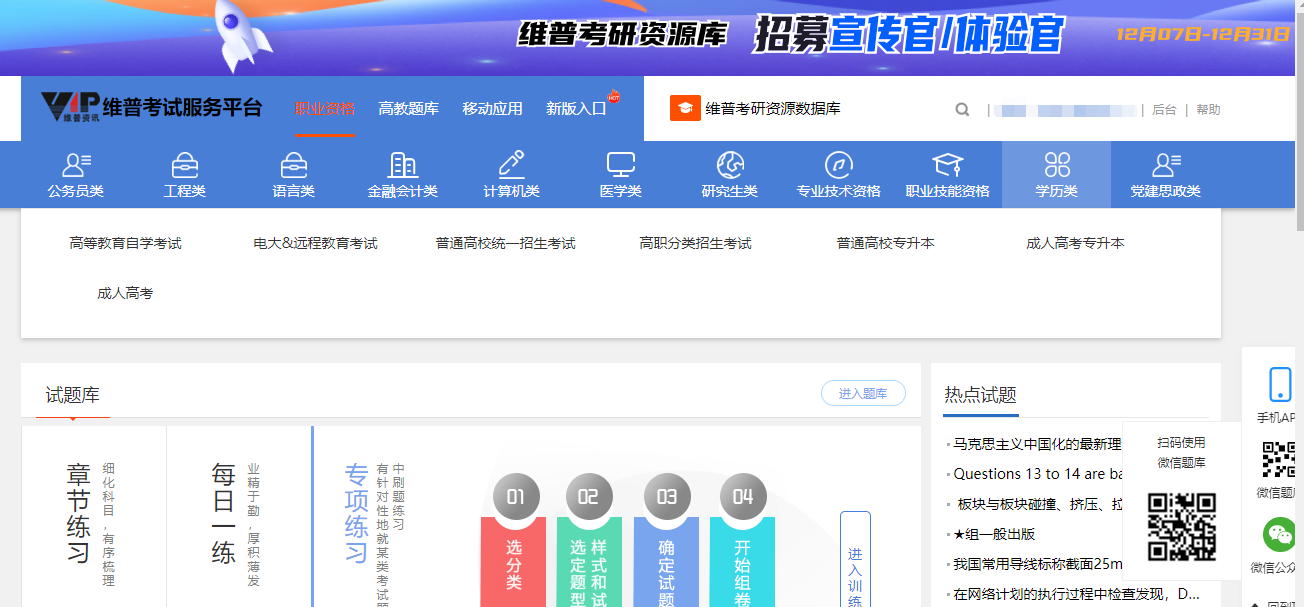This screenshot has height=607, width=1304.
Task: Switch to the 高教题库 tab
Action: [408, 109]
